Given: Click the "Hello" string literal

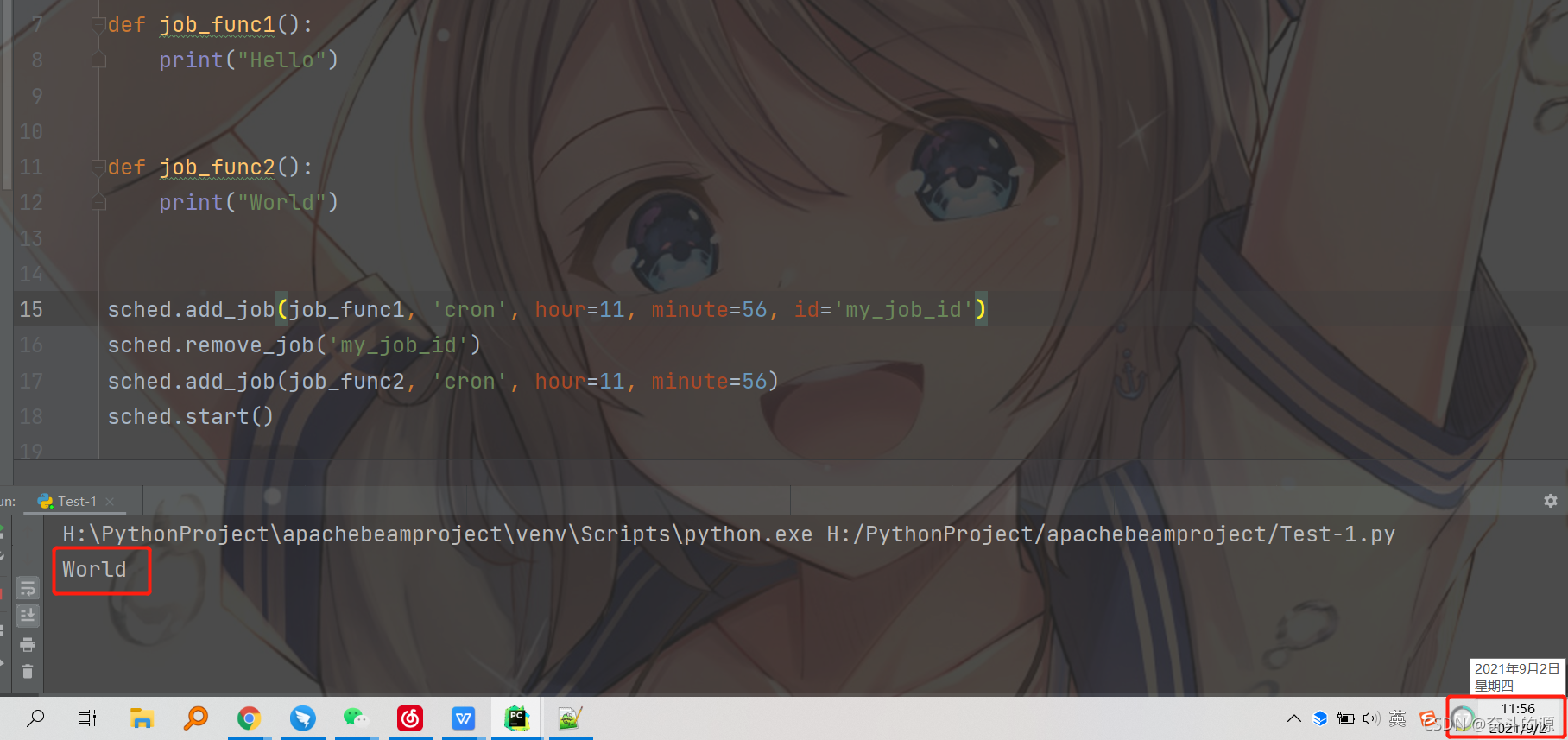Looking at the screenshot, I should (281, 60).
